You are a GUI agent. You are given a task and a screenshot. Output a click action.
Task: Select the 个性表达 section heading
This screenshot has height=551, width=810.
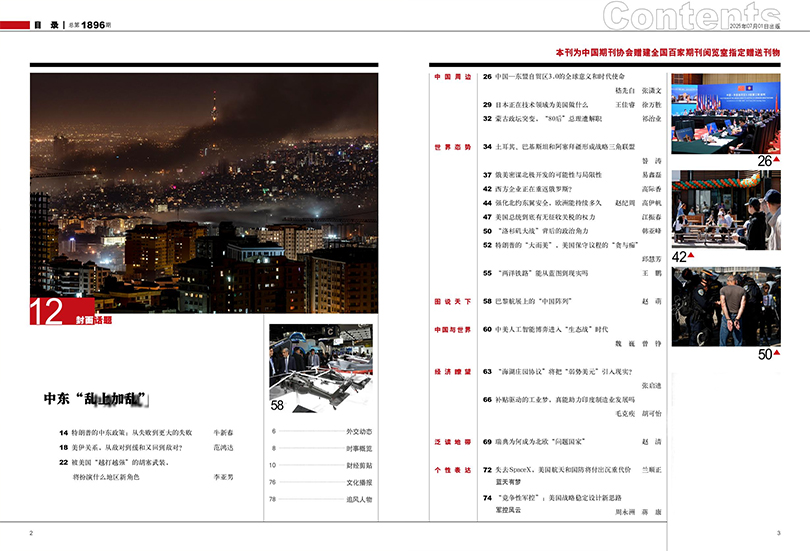point(452,469)
